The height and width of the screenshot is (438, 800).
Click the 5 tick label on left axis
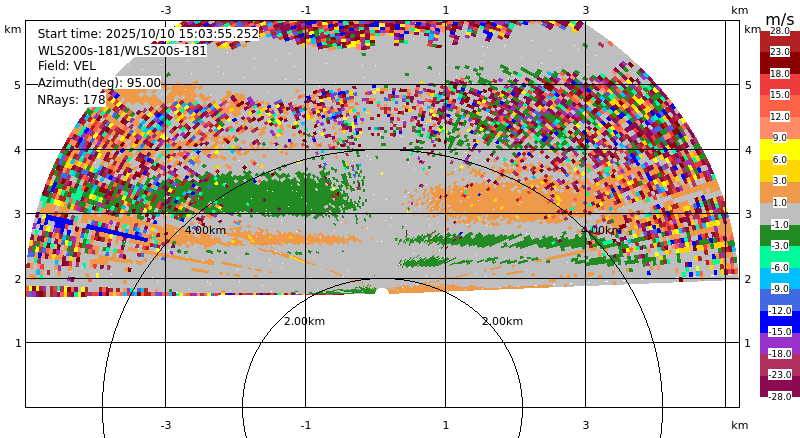(18, 85)
